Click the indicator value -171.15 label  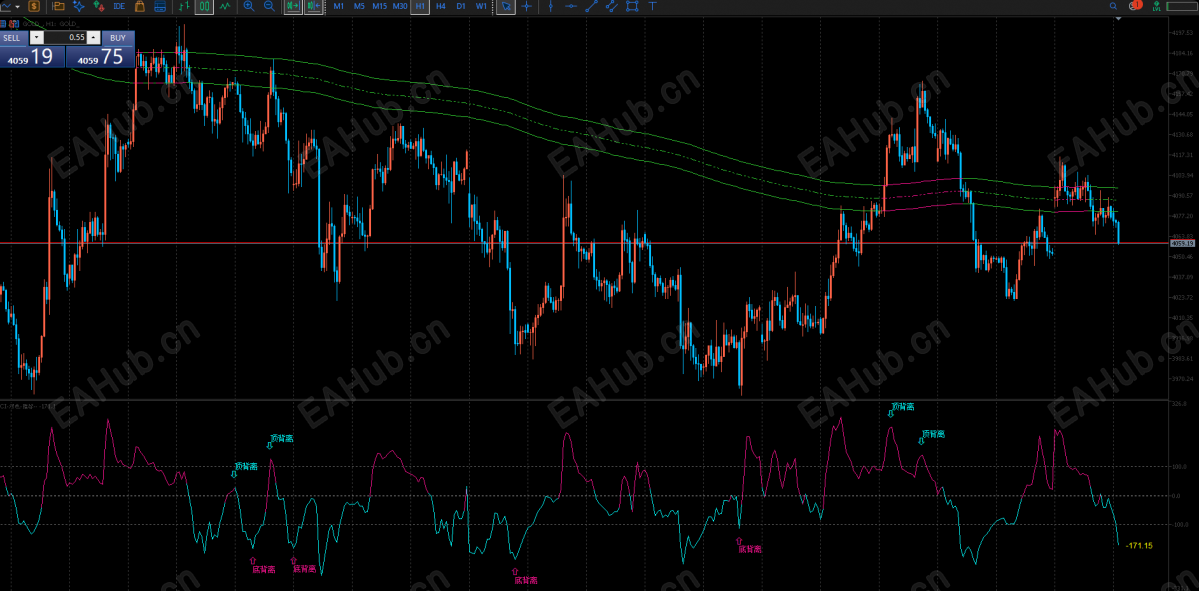pos(1139,546)
